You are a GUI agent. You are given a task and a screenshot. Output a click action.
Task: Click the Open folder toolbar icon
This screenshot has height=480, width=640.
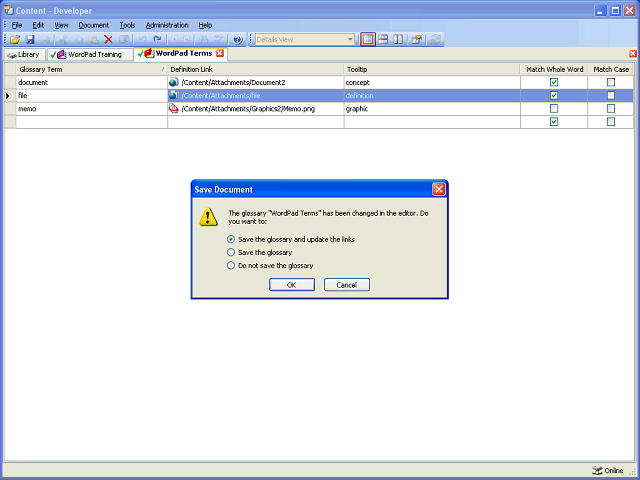click(15, 40)
